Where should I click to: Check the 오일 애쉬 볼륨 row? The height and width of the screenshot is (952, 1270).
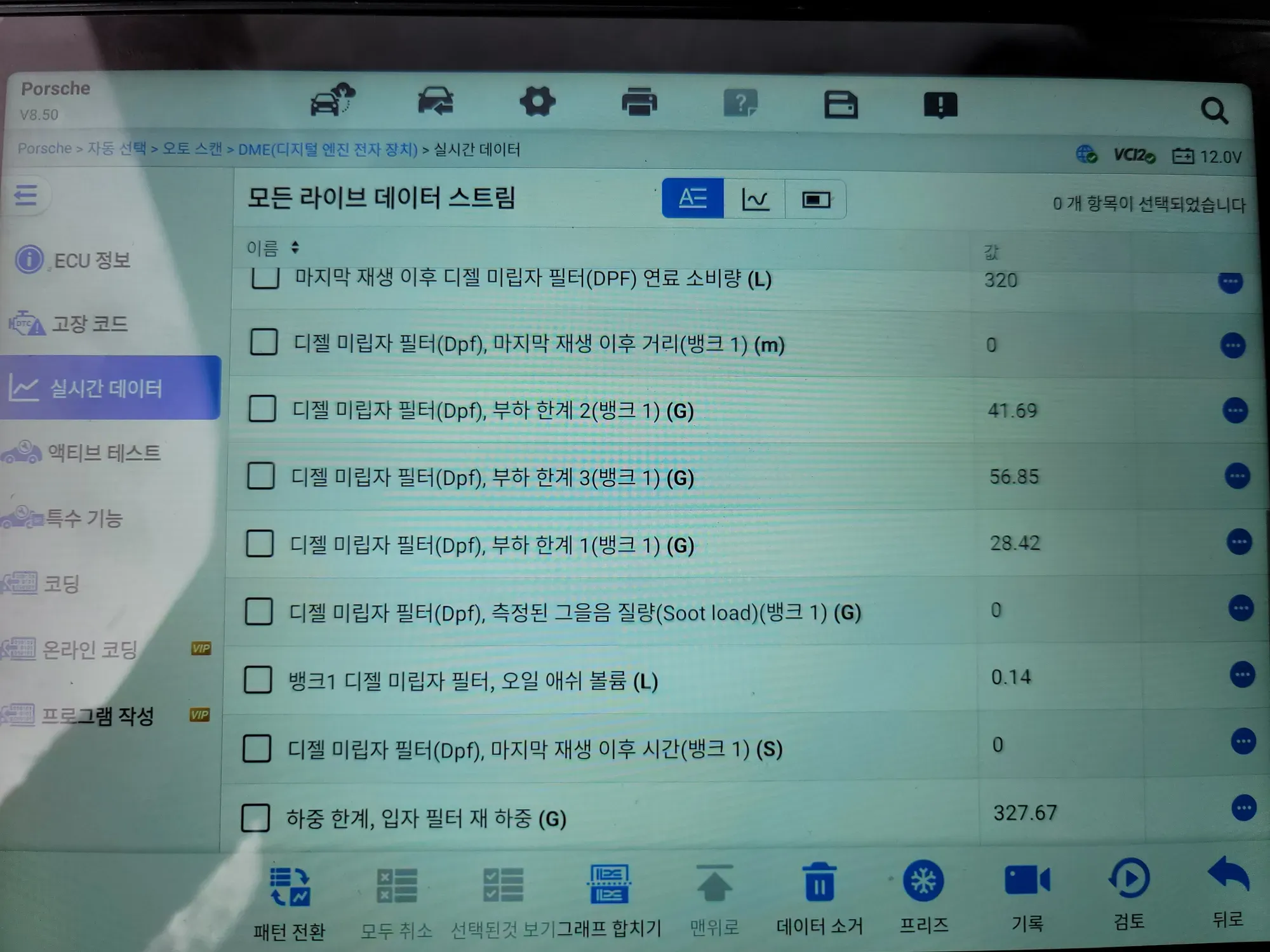(x=258, y=680)
